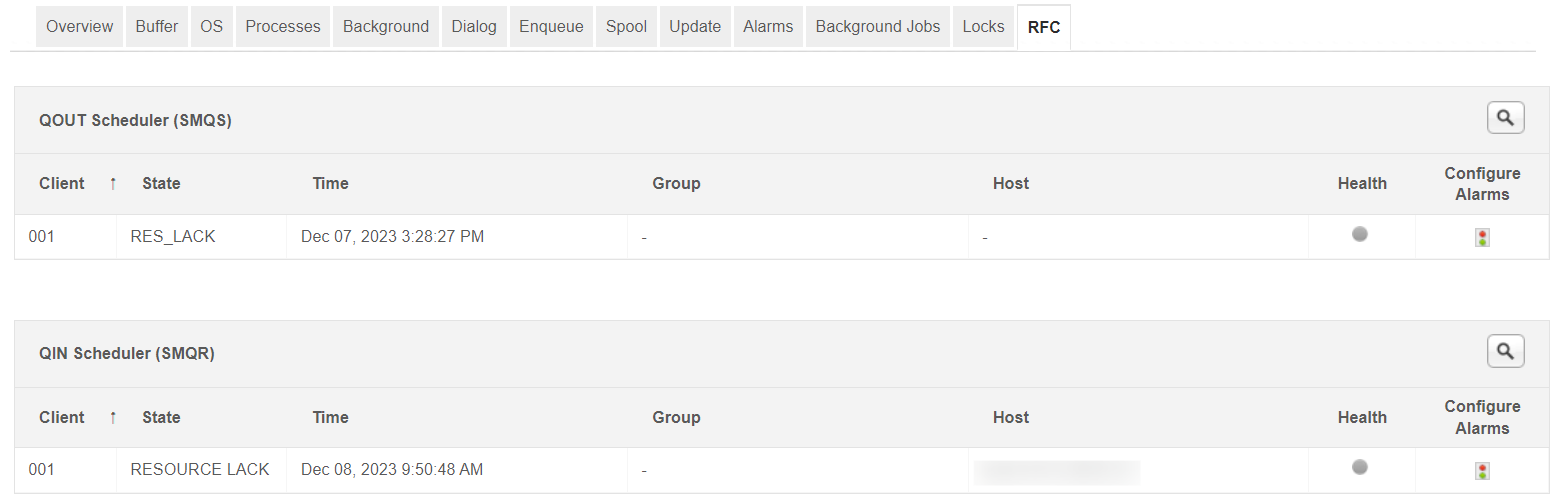Open alarm configuration for QIN Scheduler row
1552x501 pixels.
1482,471
